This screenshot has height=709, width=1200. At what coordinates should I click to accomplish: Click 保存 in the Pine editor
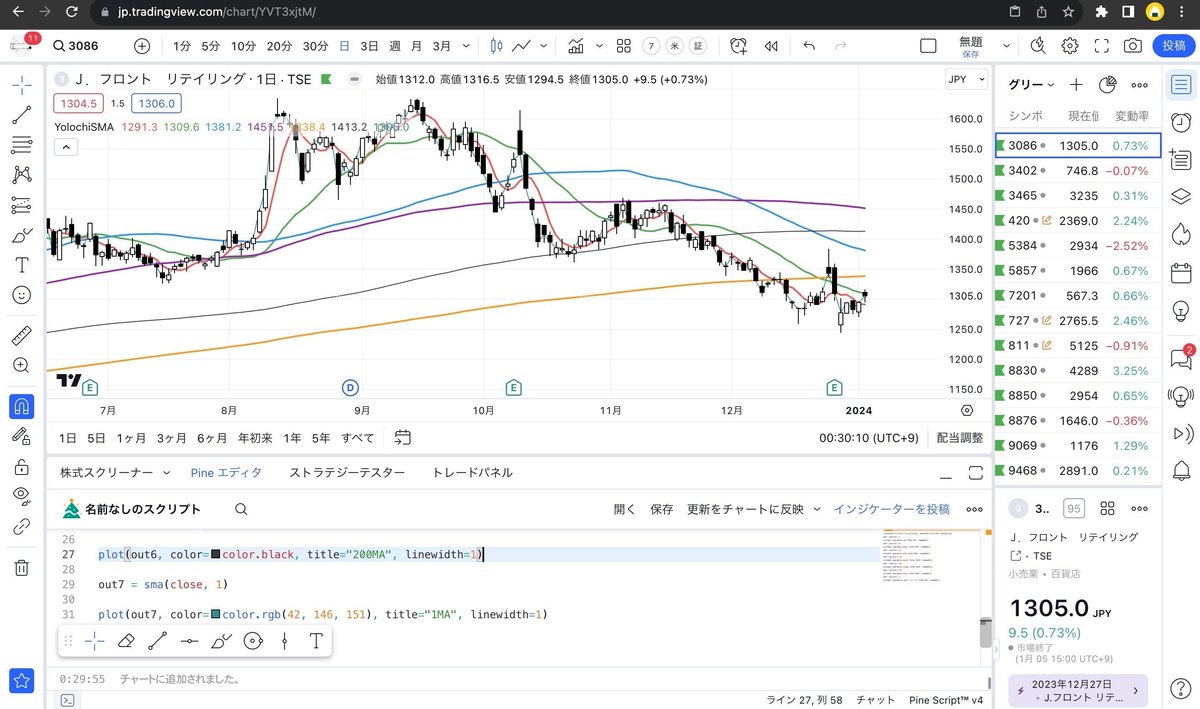coord(662,509)
